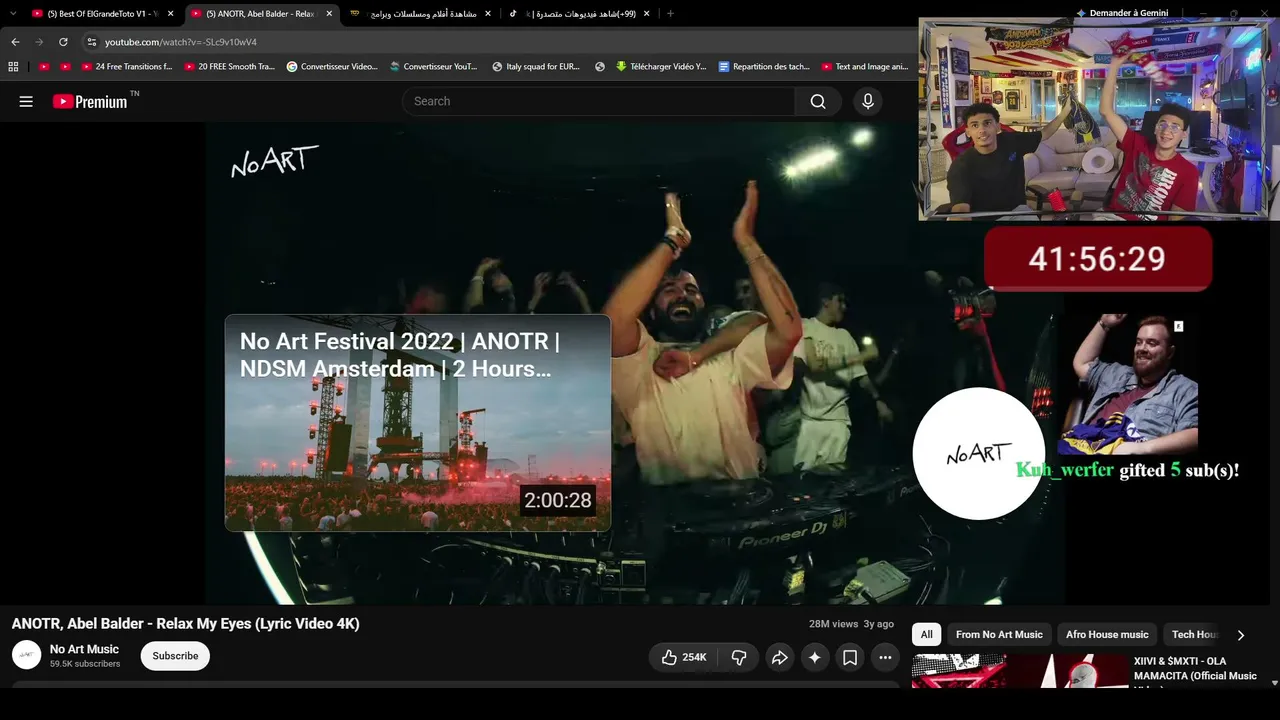Open more actions three-dot menu
This screenshot has width=1280, height=720.
(885, 657)
